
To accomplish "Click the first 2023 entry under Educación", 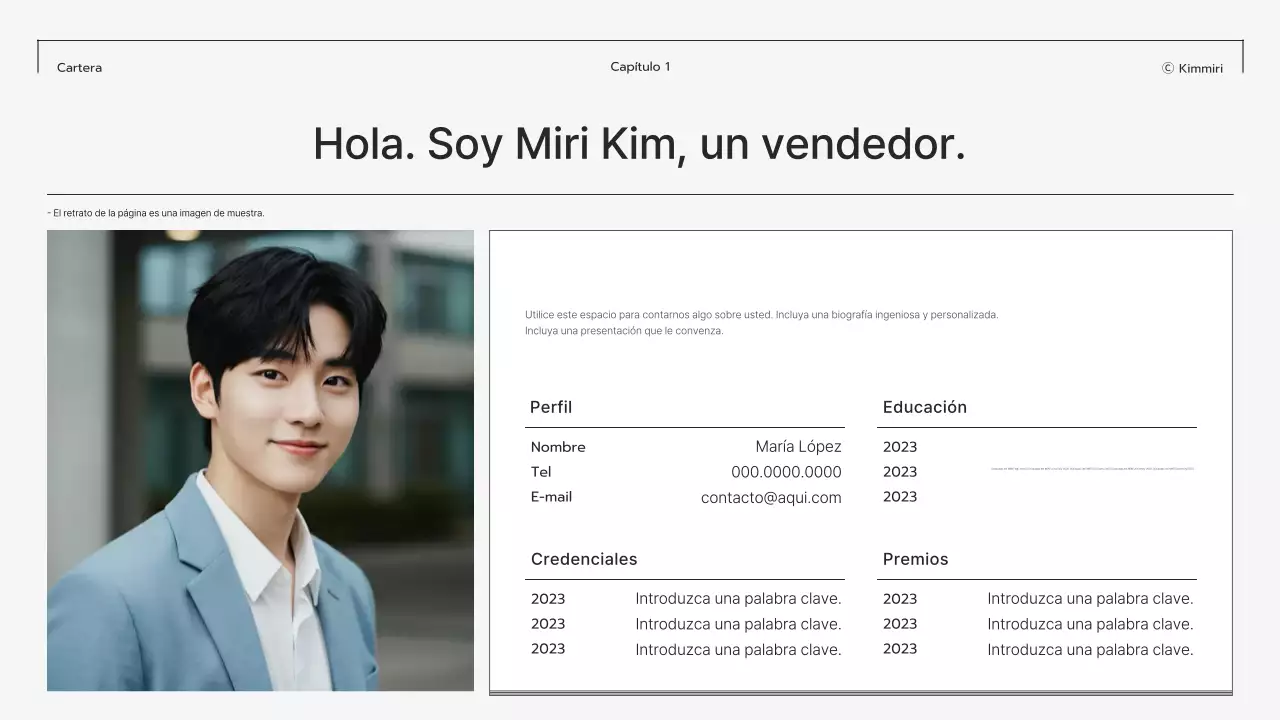I will pos(899,447).
